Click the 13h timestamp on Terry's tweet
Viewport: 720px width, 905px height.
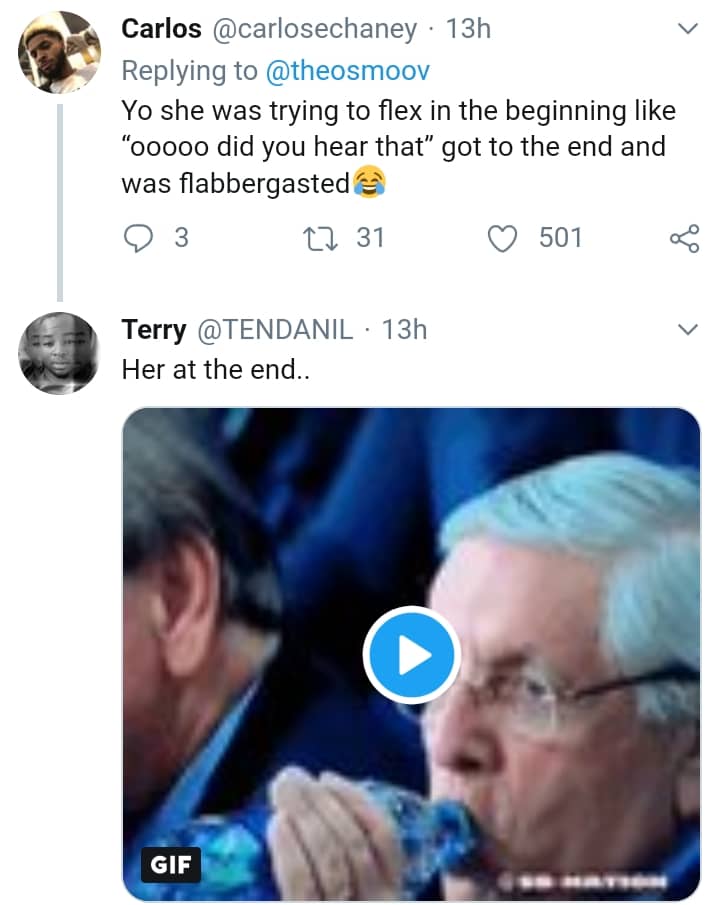[x=404, y=329]
